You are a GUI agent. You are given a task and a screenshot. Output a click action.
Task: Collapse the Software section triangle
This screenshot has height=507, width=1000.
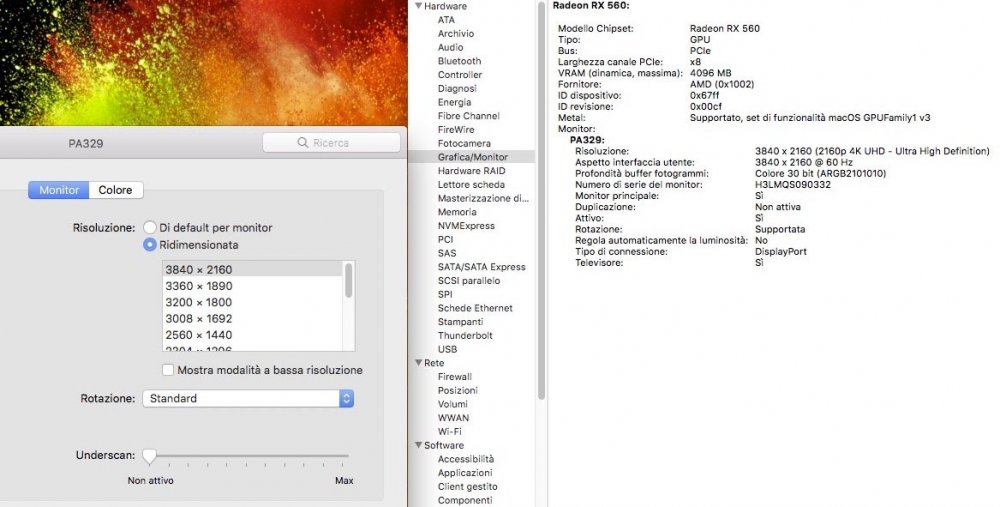pos(418,445)
